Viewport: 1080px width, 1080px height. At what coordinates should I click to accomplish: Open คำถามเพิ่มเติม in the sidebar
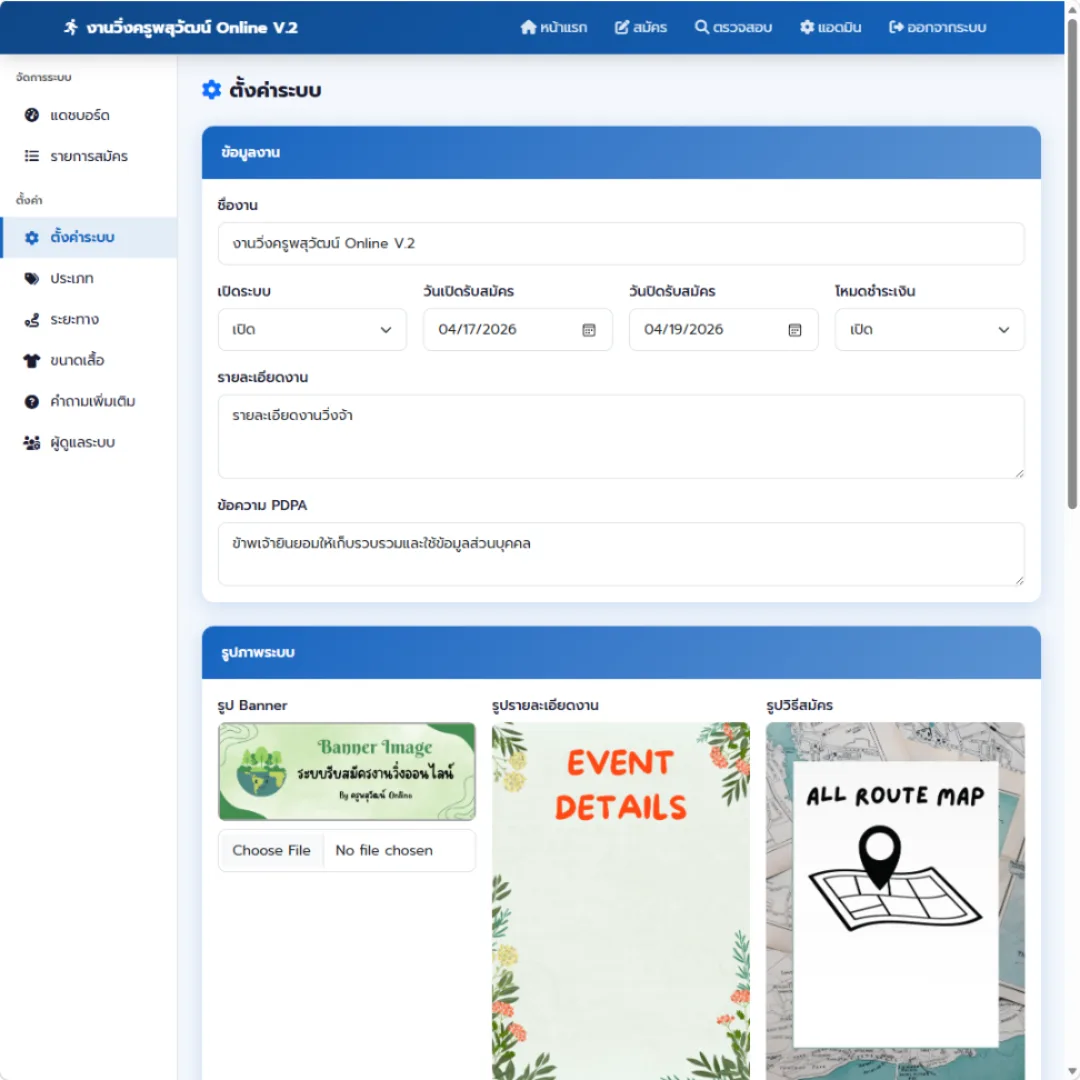pos(88,402)
